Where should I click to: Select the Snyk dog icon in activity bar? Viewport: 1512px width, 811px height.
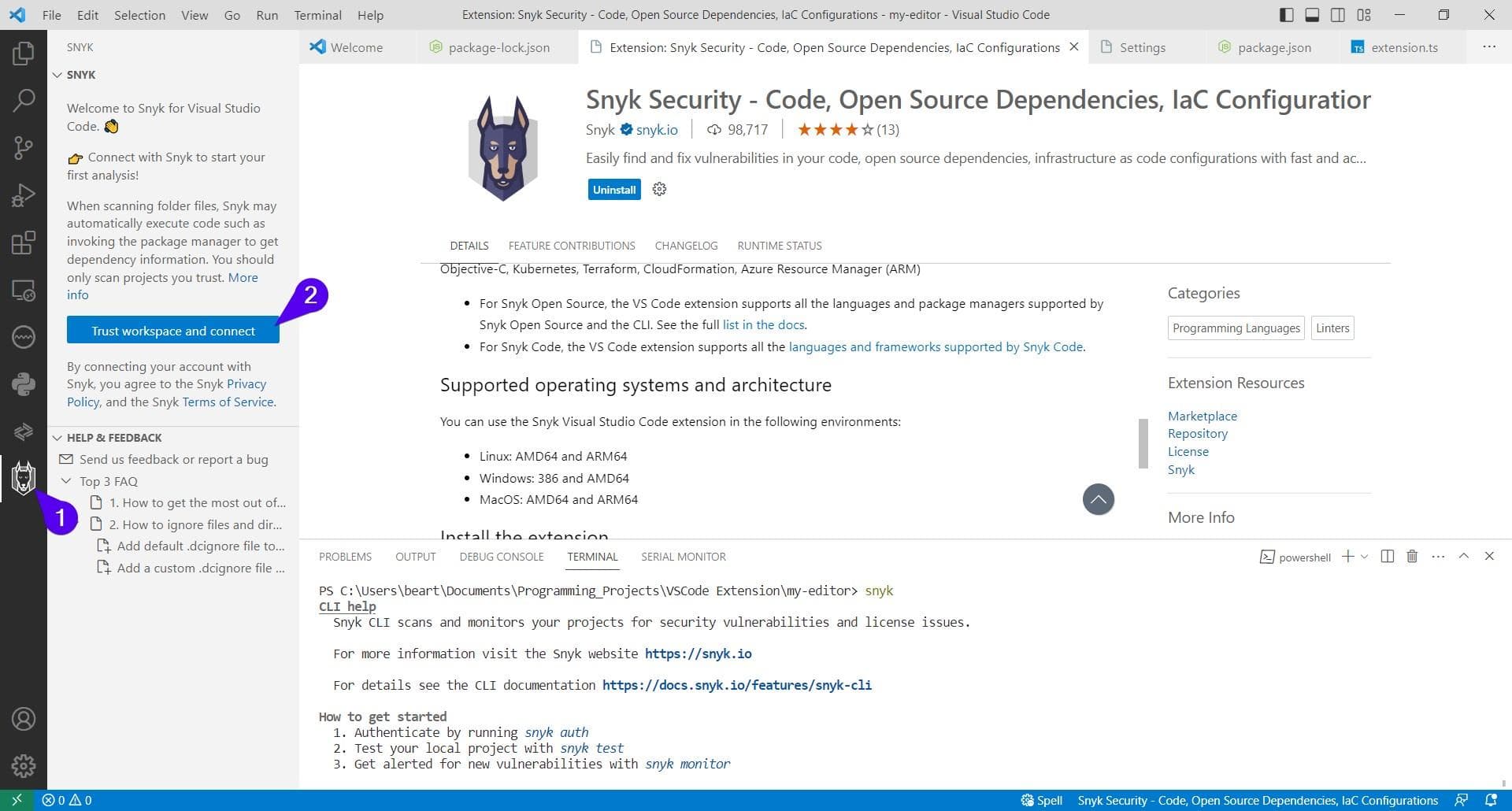pyautogui.click(x=24, y=478)
